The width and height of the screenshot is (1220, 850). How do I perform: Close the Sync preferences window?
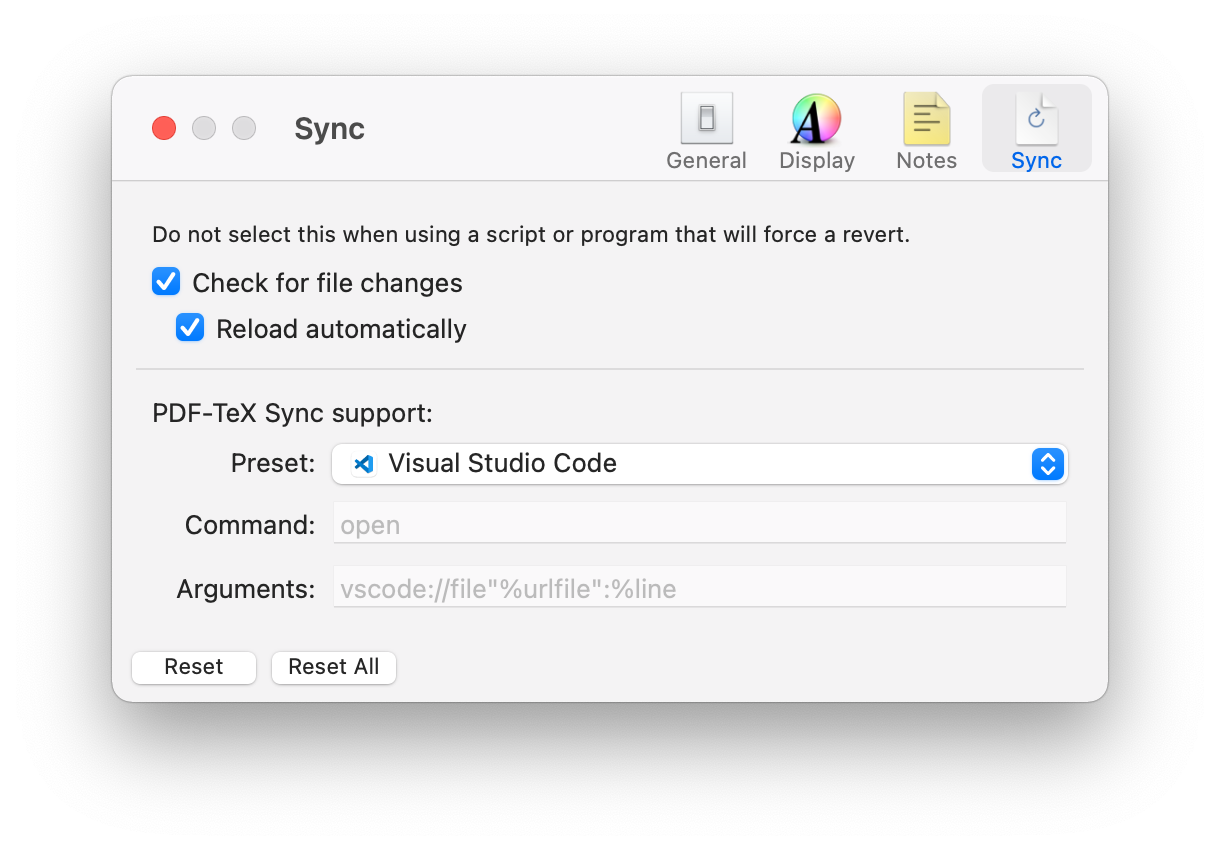tap(164, 128)
